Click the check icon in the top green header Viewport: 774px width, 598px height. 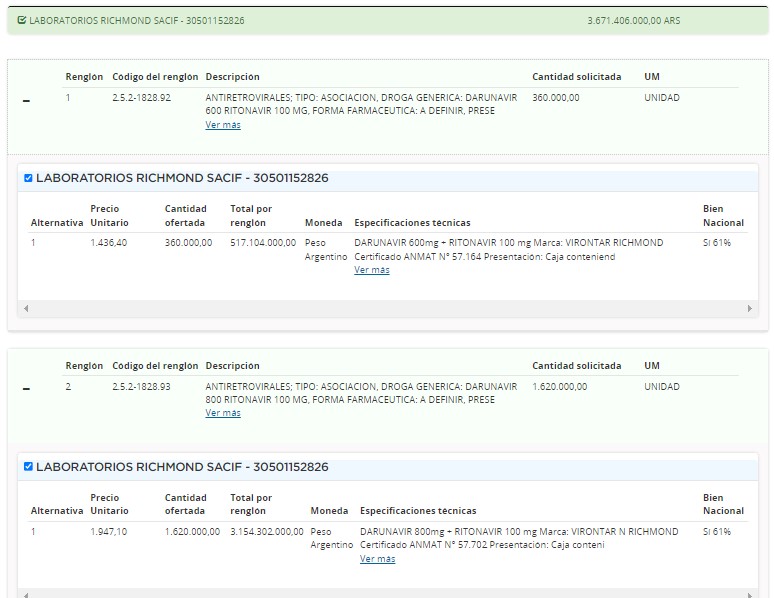tap(22, 20)
